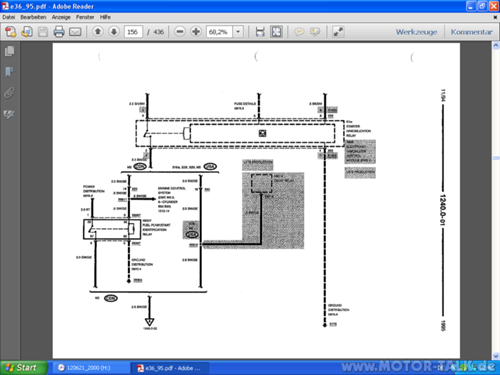This screenshot has height=375, width=500.
Task: Toggle read mode fullscreen icon
Action: (338, 32)
